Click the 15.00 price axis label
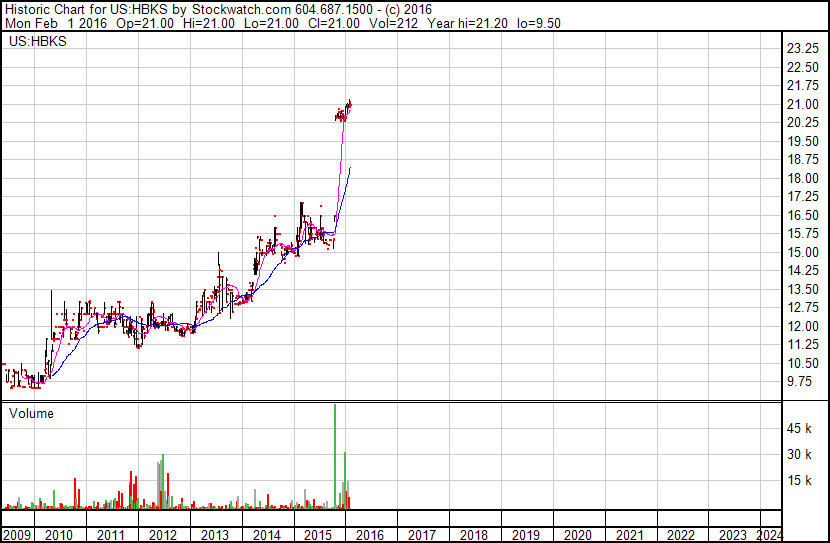 pyautogui.click(x=804, y=252)
